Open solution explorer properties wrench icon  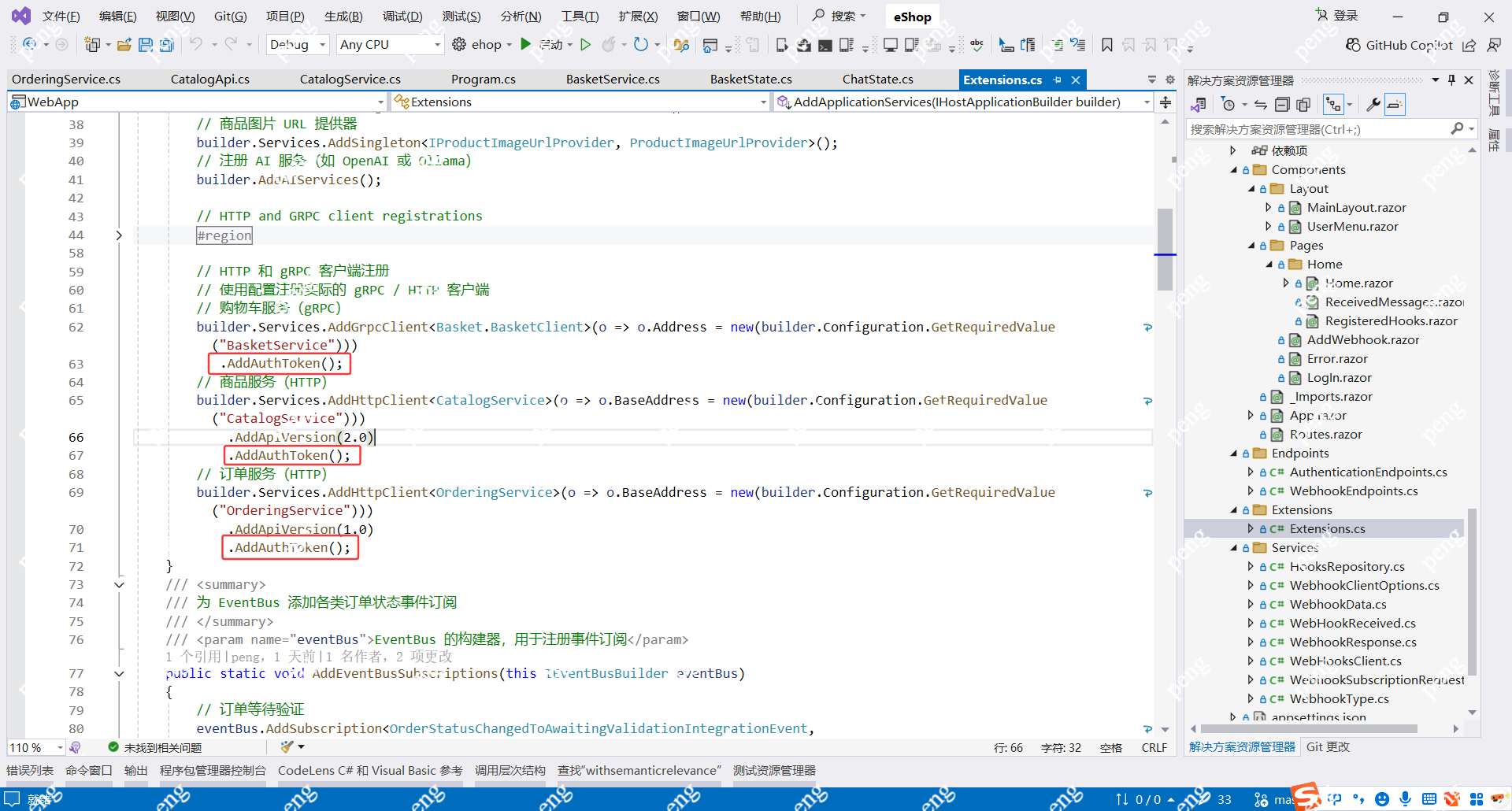click(1373, 105)
